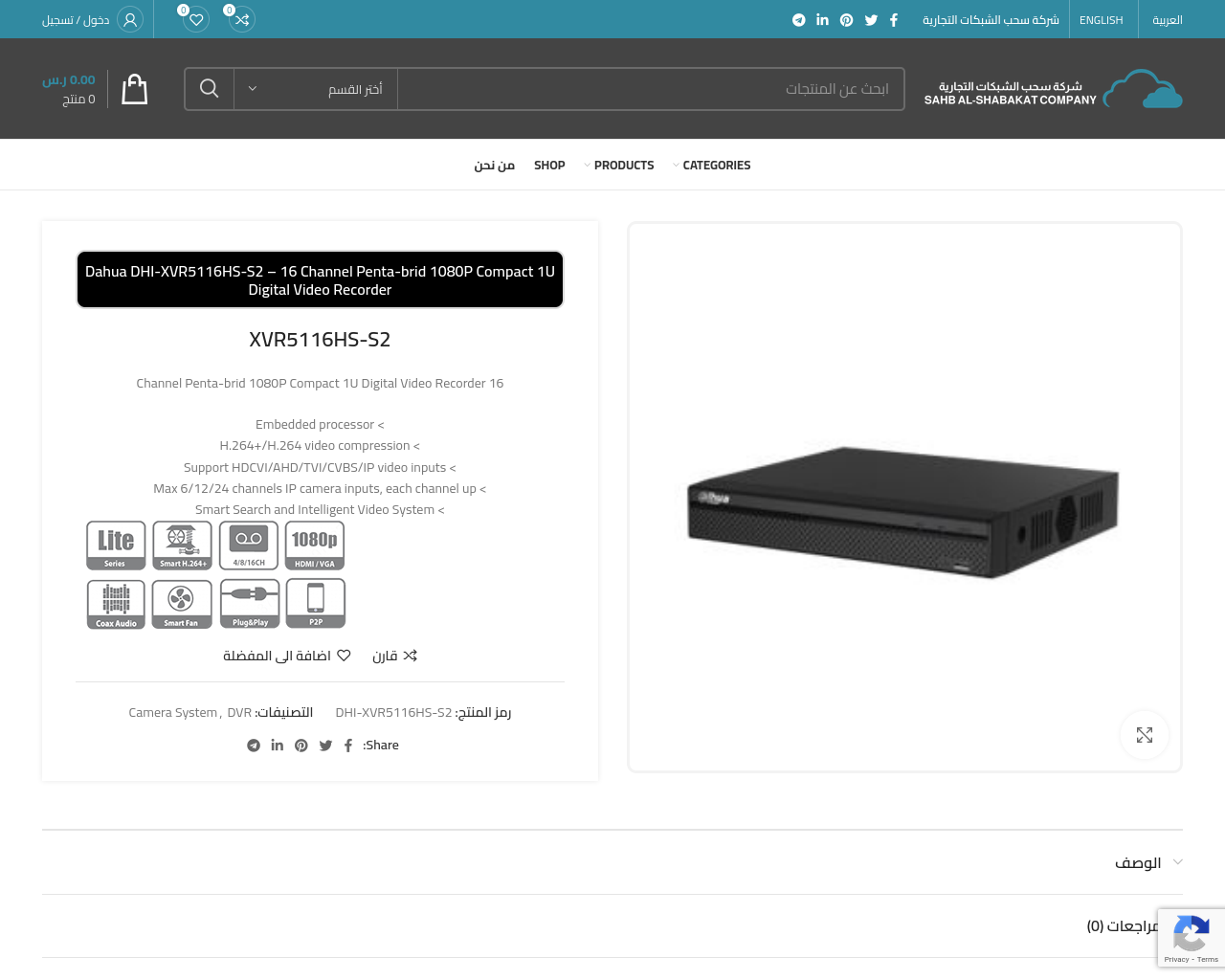Switch language to العربية

[x=1168, y=20]
